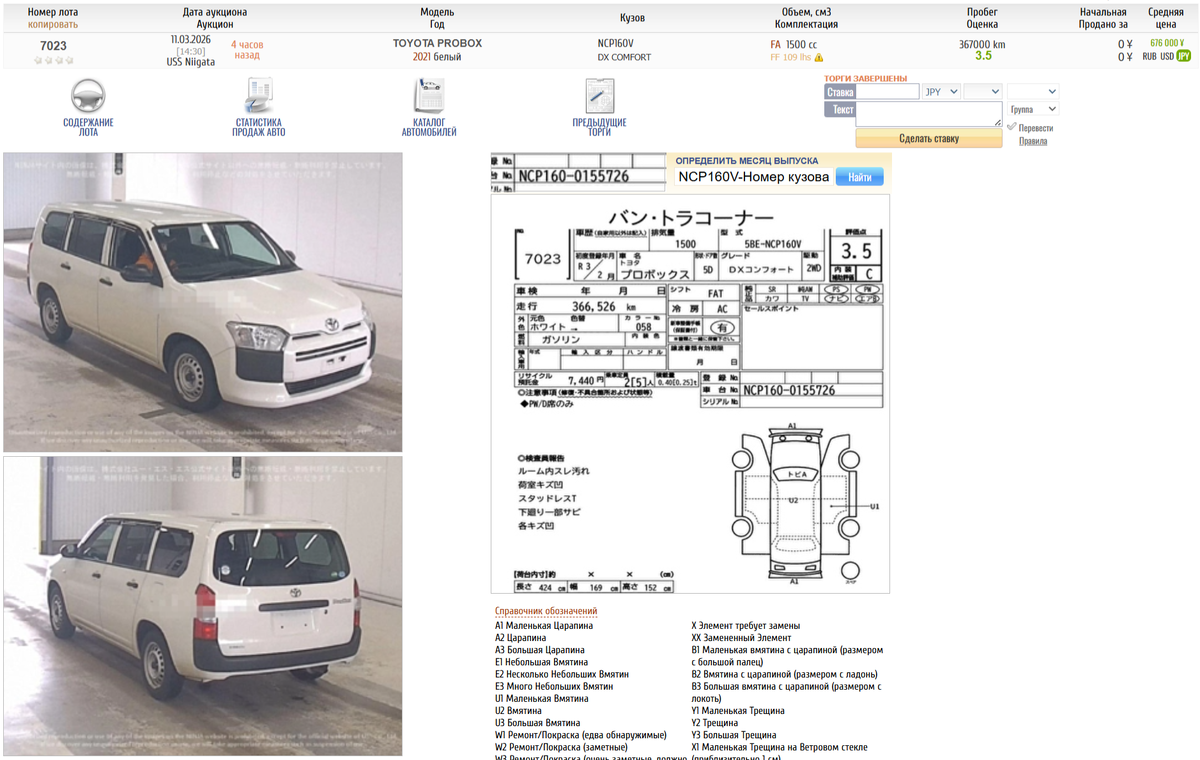Click the ТОРГИ ЗАВЕРШЕНЫ status text
This screenshot has height=760, width=1200.
[865, 78]
